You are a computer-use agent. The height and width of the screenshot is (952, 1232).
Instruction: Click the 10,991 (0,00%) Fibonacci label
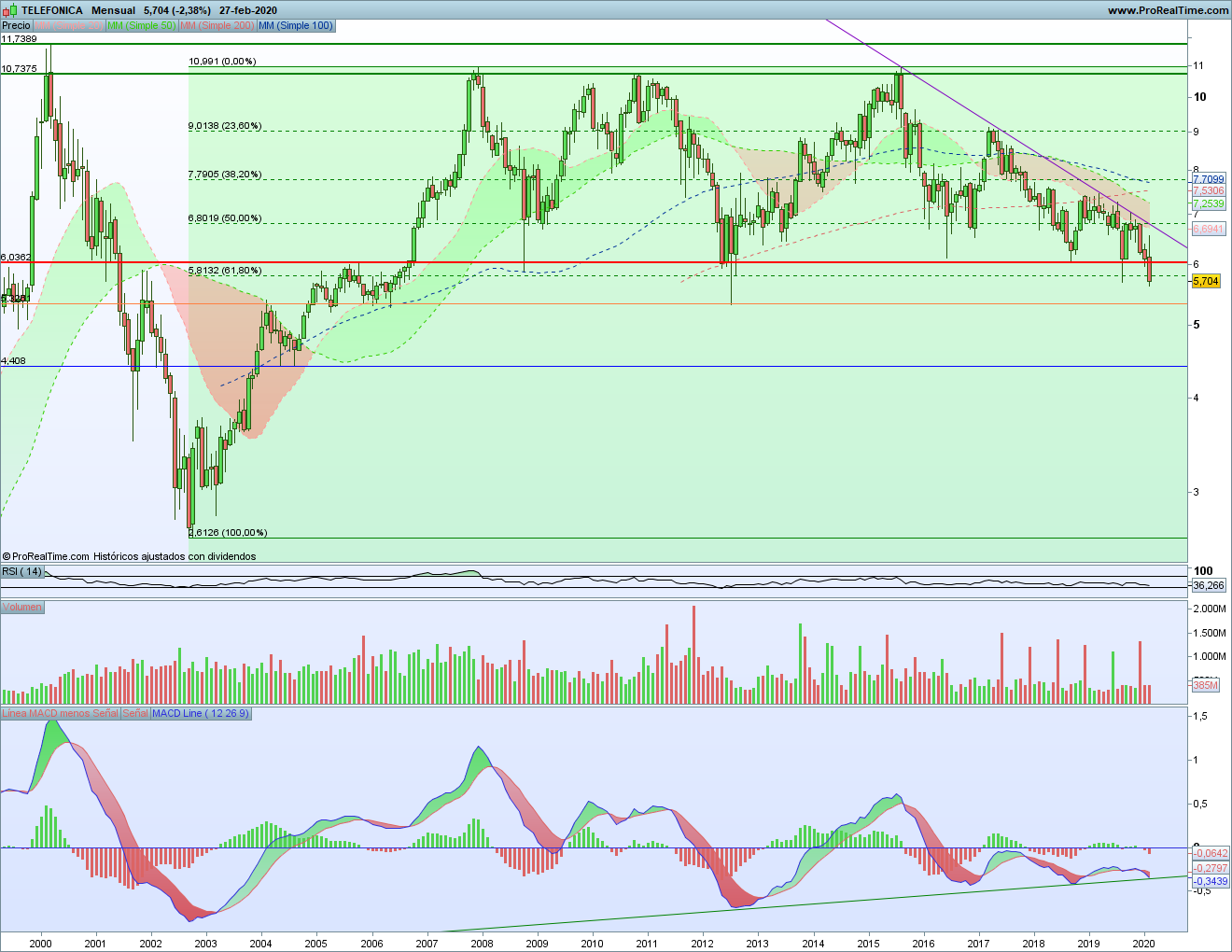(222, 62)
